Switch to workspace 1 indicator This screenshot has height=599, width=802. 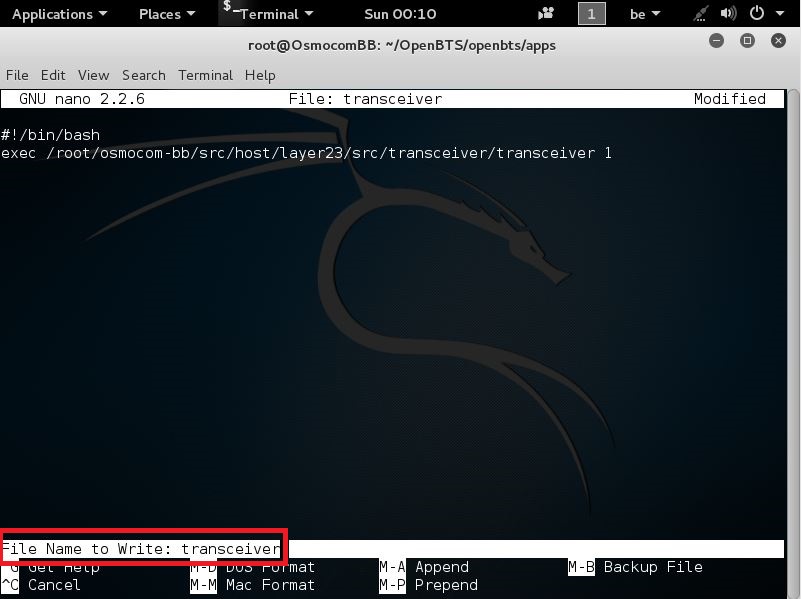(x=591, y=14)
